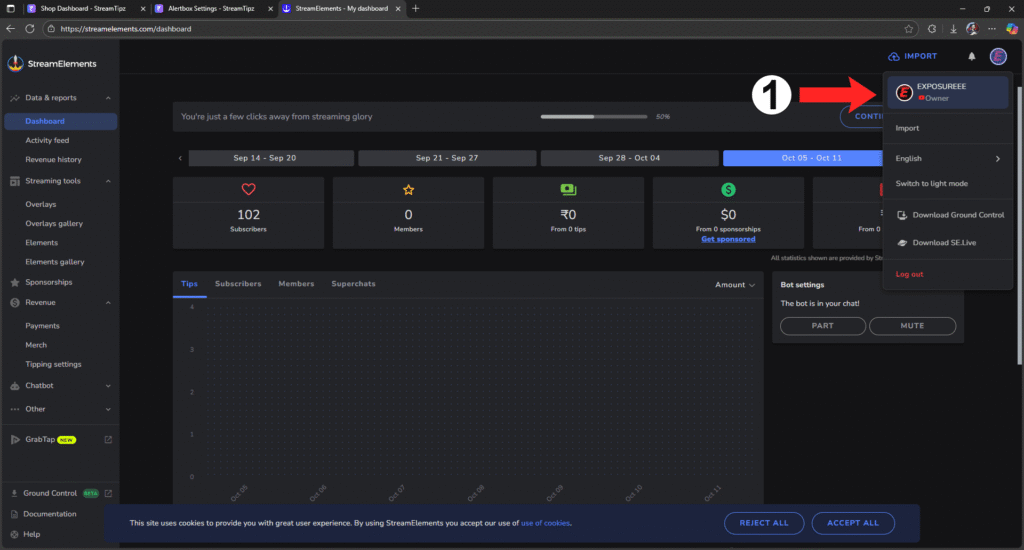Click the IMPORT cloud button
Viewport: 1024px width, 550px height.
[912, 56]
